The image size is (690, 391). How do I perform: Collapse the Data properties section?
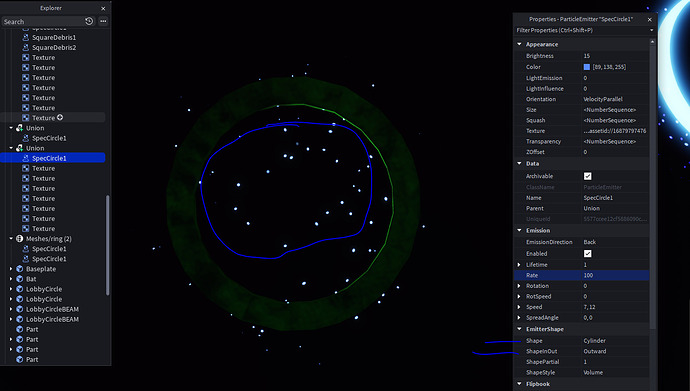coord(519,164)
